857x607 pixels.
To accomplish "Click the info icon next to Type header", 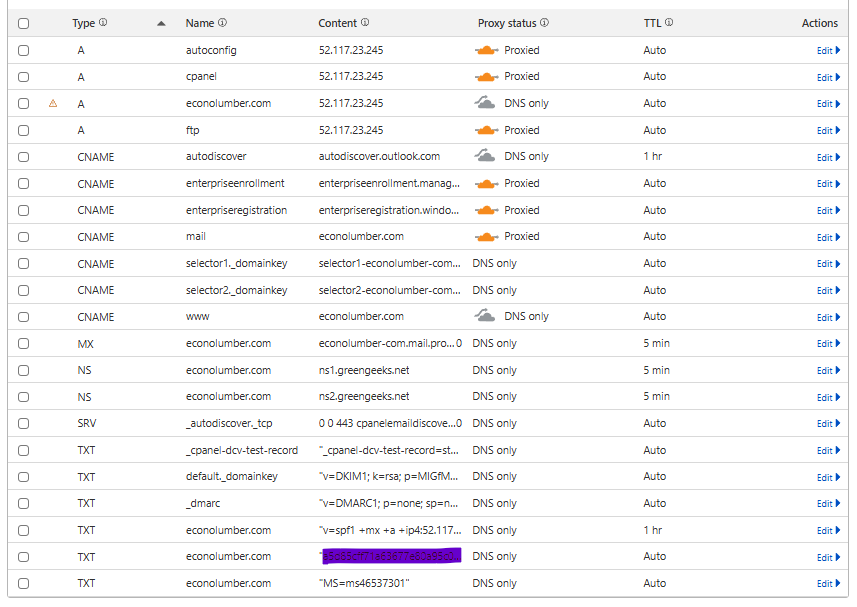I will [103, 22].
